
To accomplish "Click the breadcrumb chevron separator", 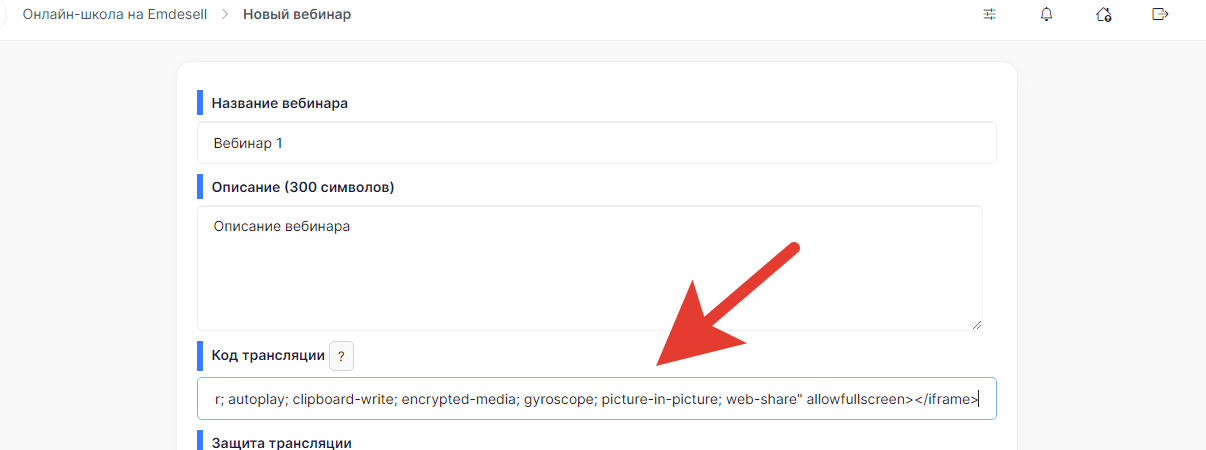I will (225, 15).
